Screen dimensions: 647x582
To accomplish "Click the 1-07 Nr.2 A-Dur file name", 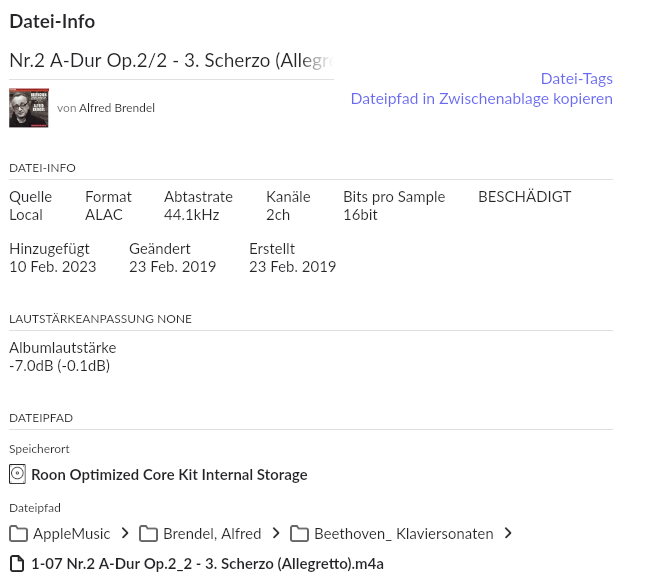I will 208,564.
